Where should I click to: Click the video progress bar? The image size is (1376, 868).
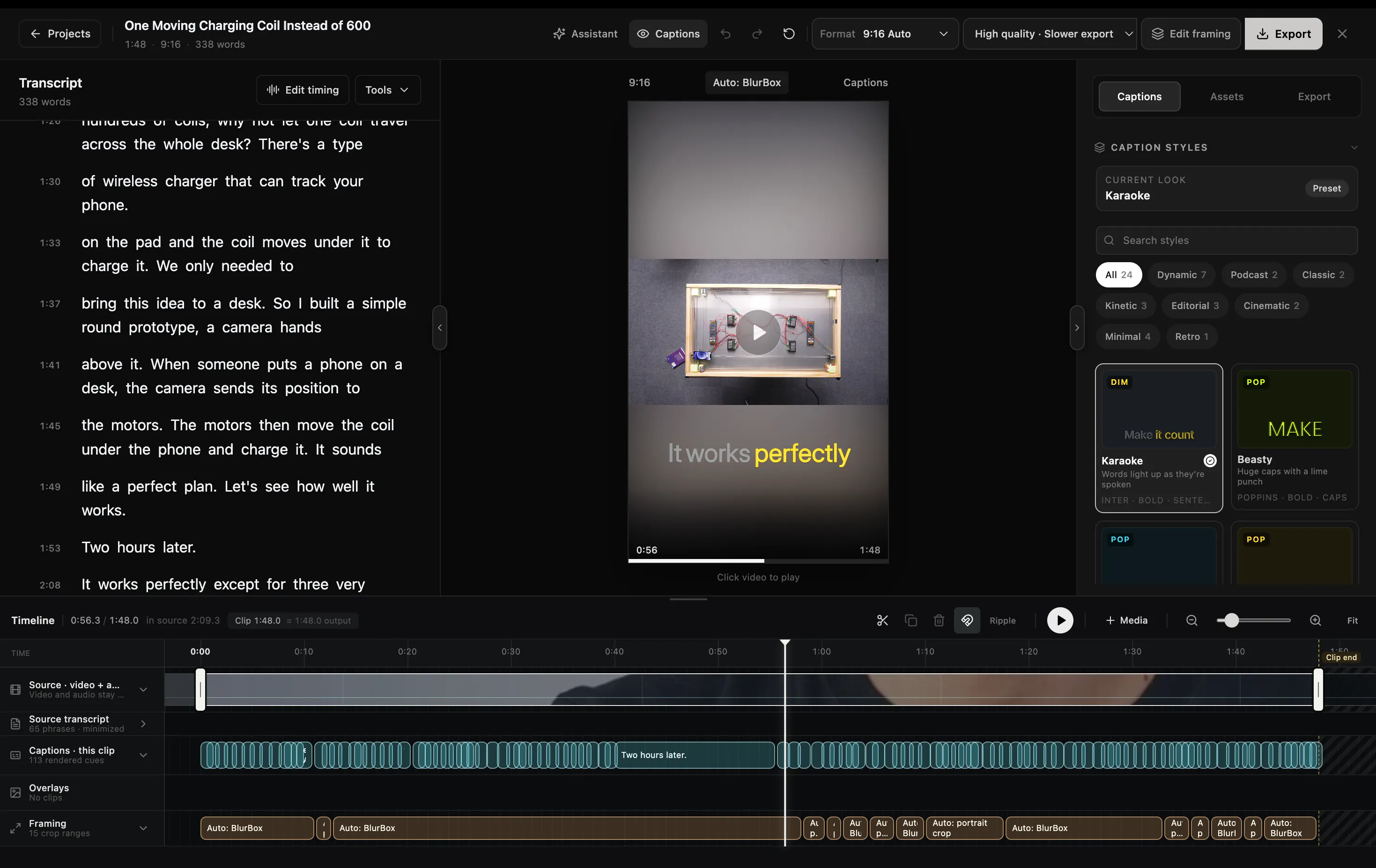pyautogui.click(x=758, y=561)
